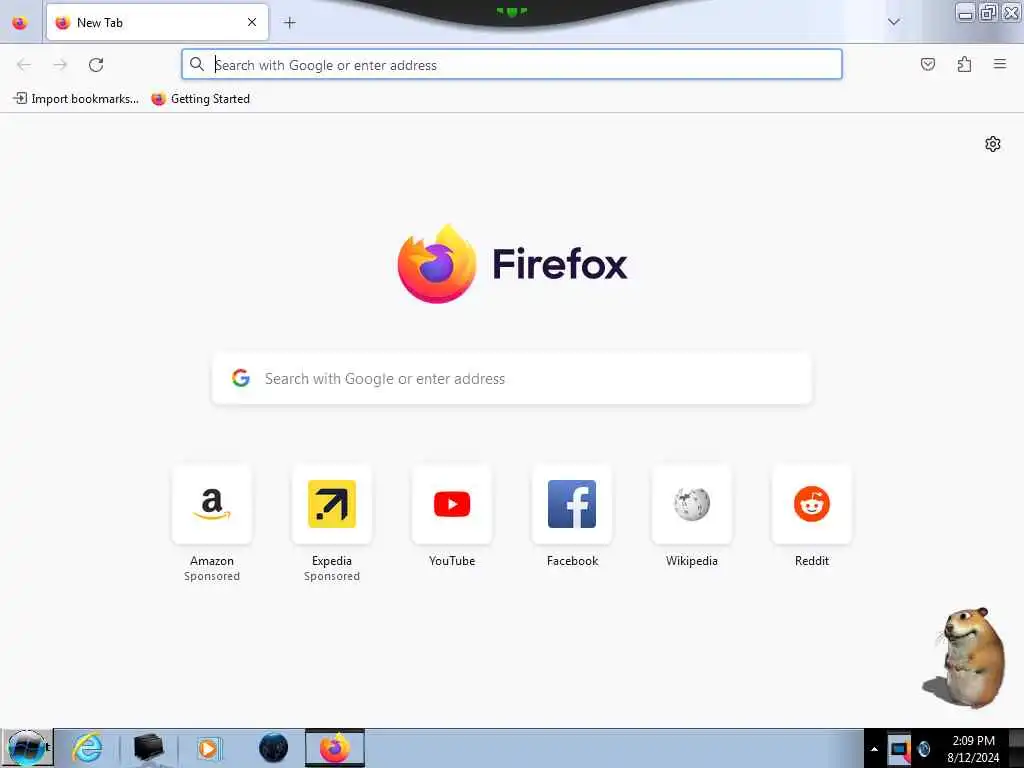Go back one page

24,65
